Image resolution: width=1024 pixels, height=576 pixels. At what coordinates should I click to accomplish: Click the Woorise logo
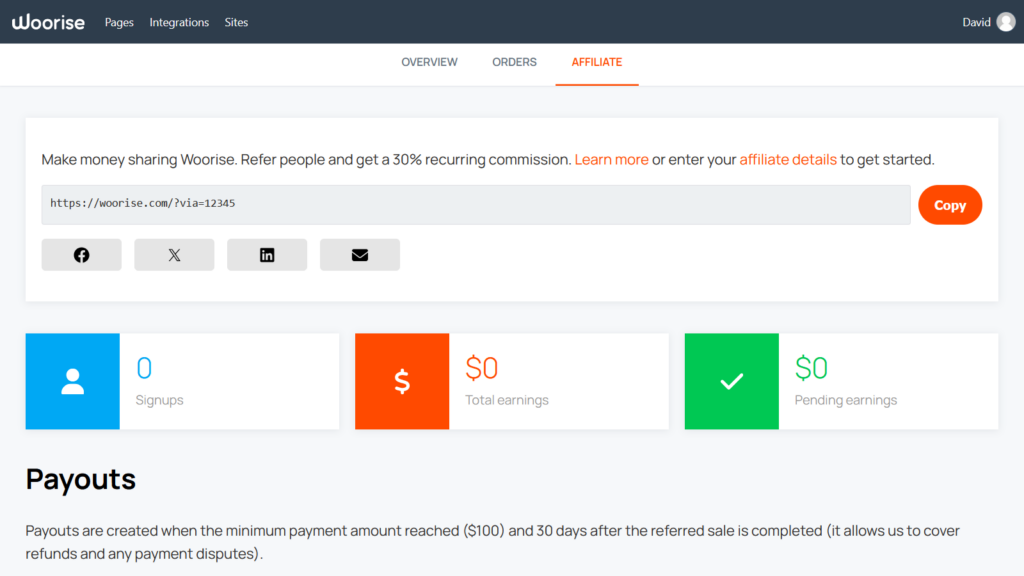coord(48,21)
